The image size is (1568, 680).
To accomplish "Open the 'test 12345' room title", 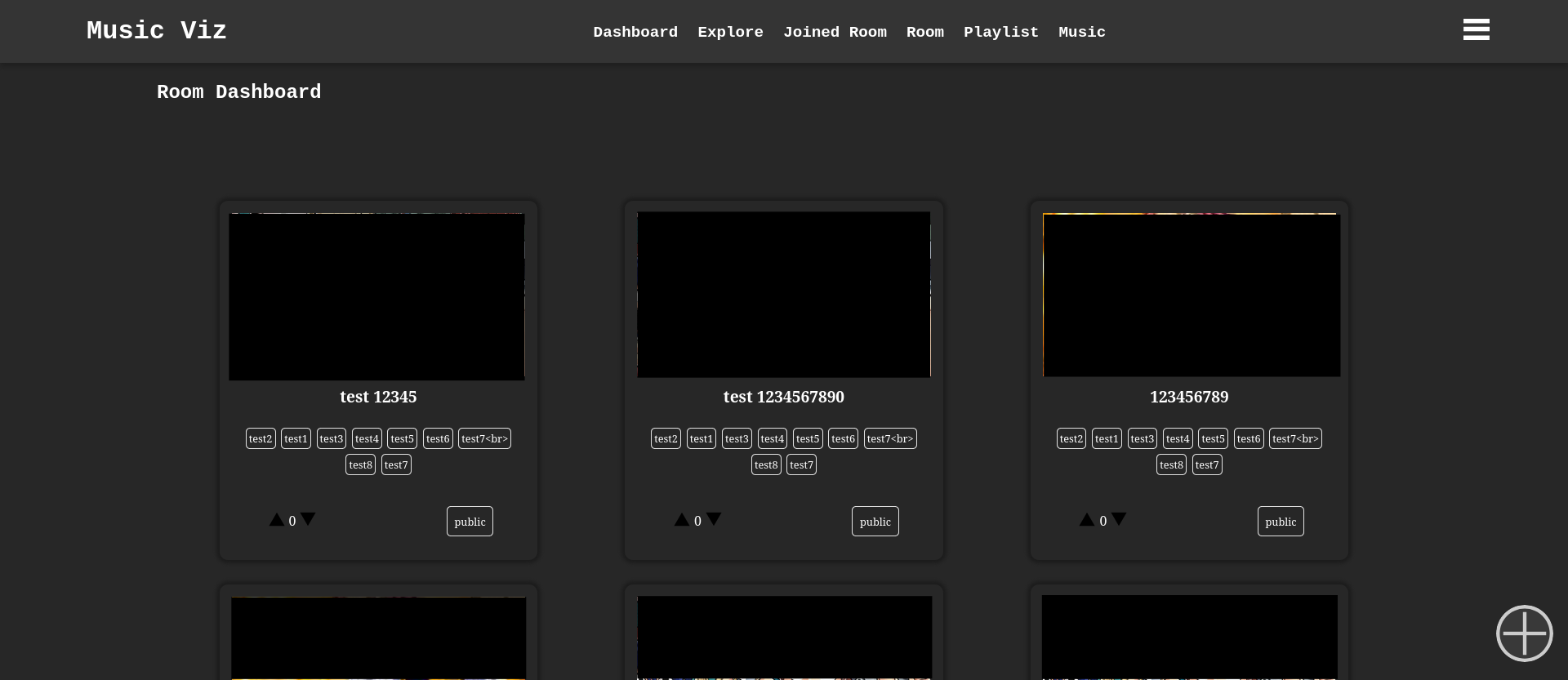I will click(x=378, y=397).
